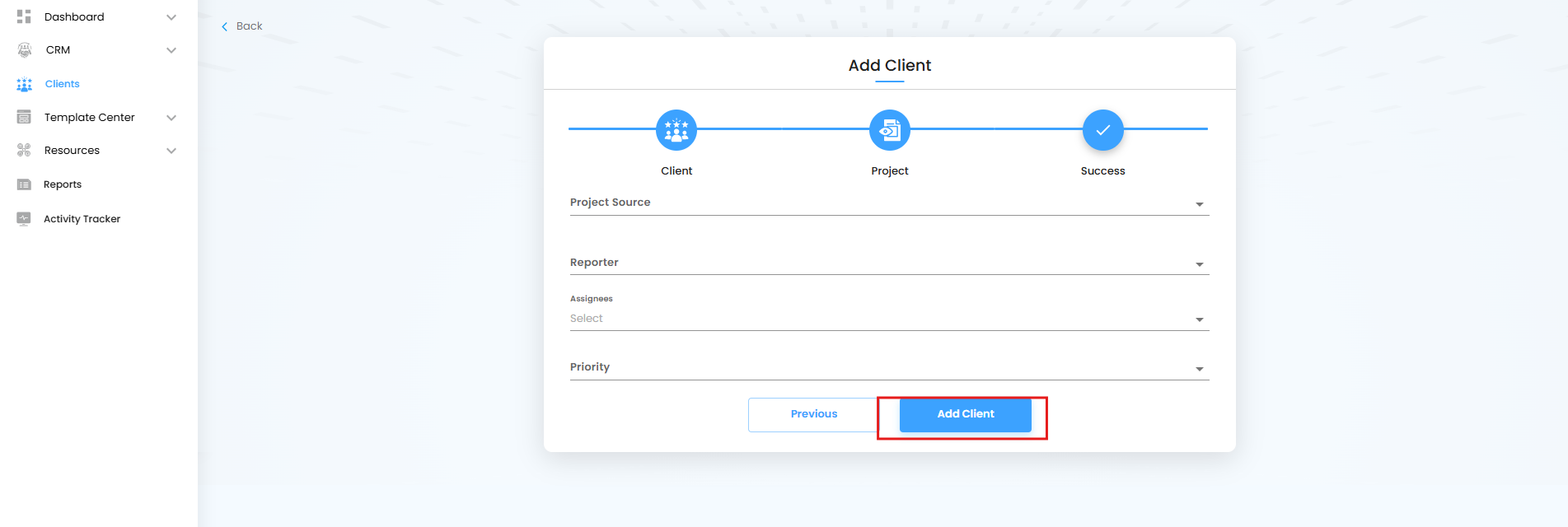This screenshot has height=527, width=1568.
Task: Click the Activity Tracker monitor icon
Action: [x=24, y=219]
